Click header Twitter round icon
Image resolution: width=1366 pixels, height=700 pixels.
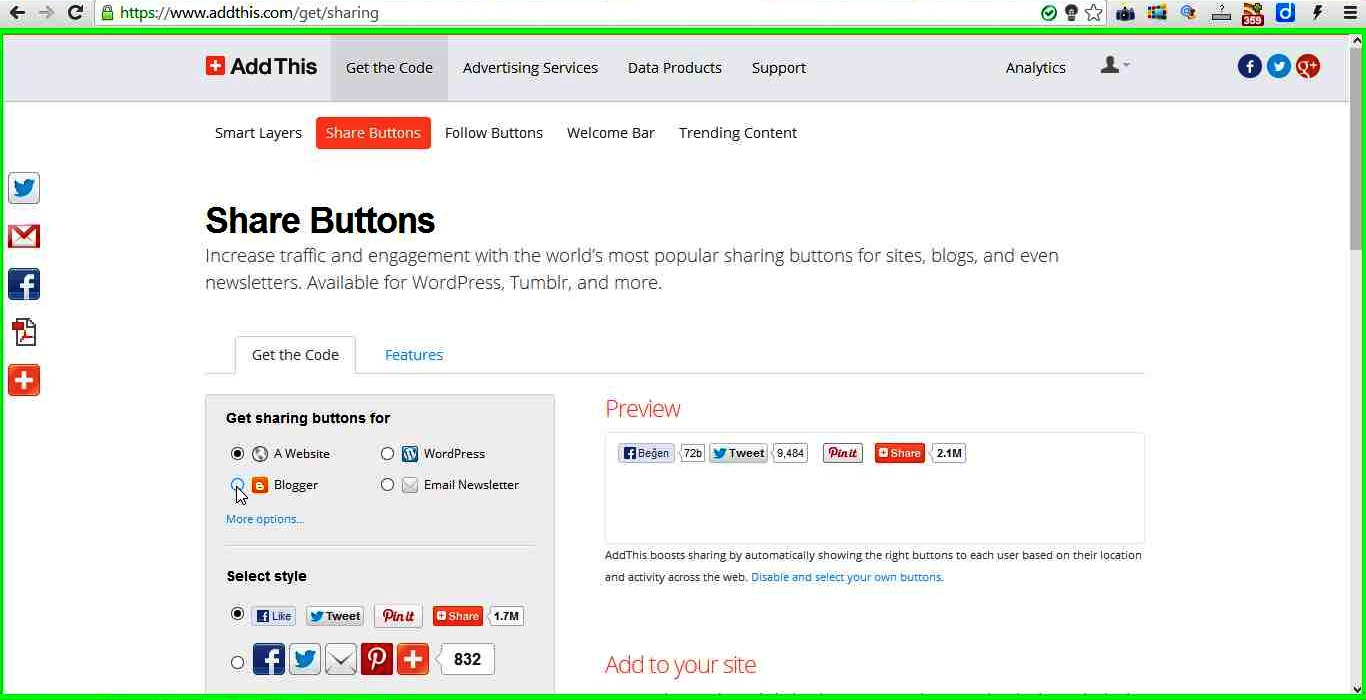[x=1278, y=66]
